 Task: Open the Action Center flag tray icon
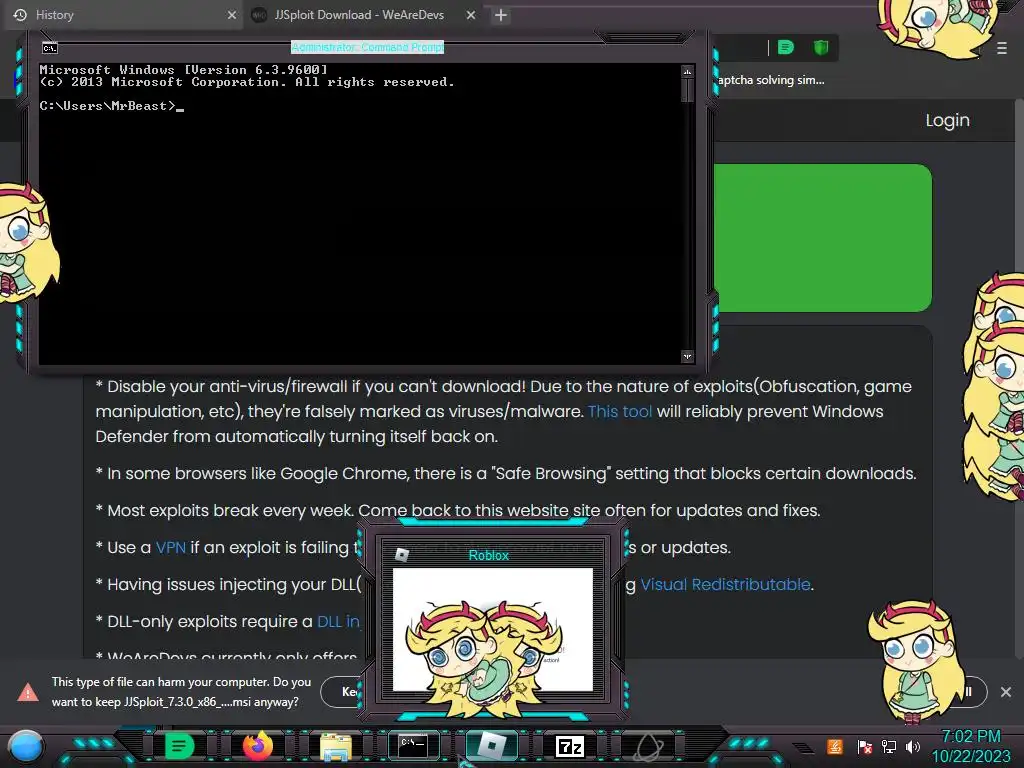(x=864, y=746)
